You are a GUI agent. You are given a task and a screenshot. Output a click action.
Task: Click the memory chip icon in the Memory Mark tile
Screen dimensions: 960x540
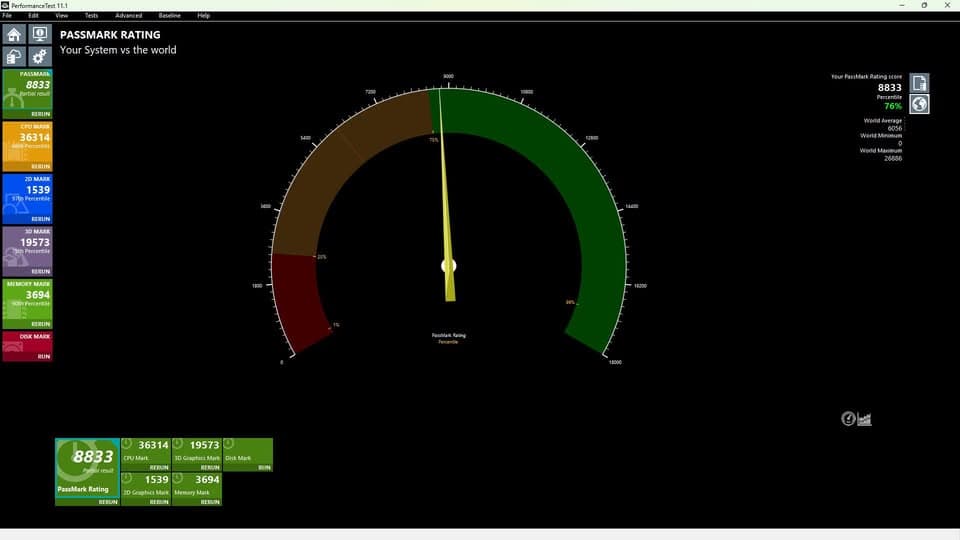[x=15, y=310]
